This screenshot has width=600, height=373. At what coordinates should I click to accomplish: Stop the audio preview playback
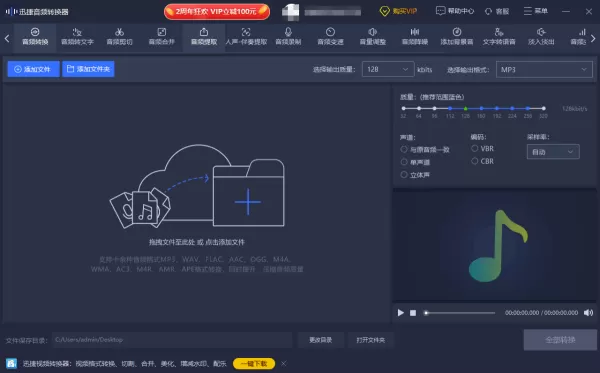[413, 313]
